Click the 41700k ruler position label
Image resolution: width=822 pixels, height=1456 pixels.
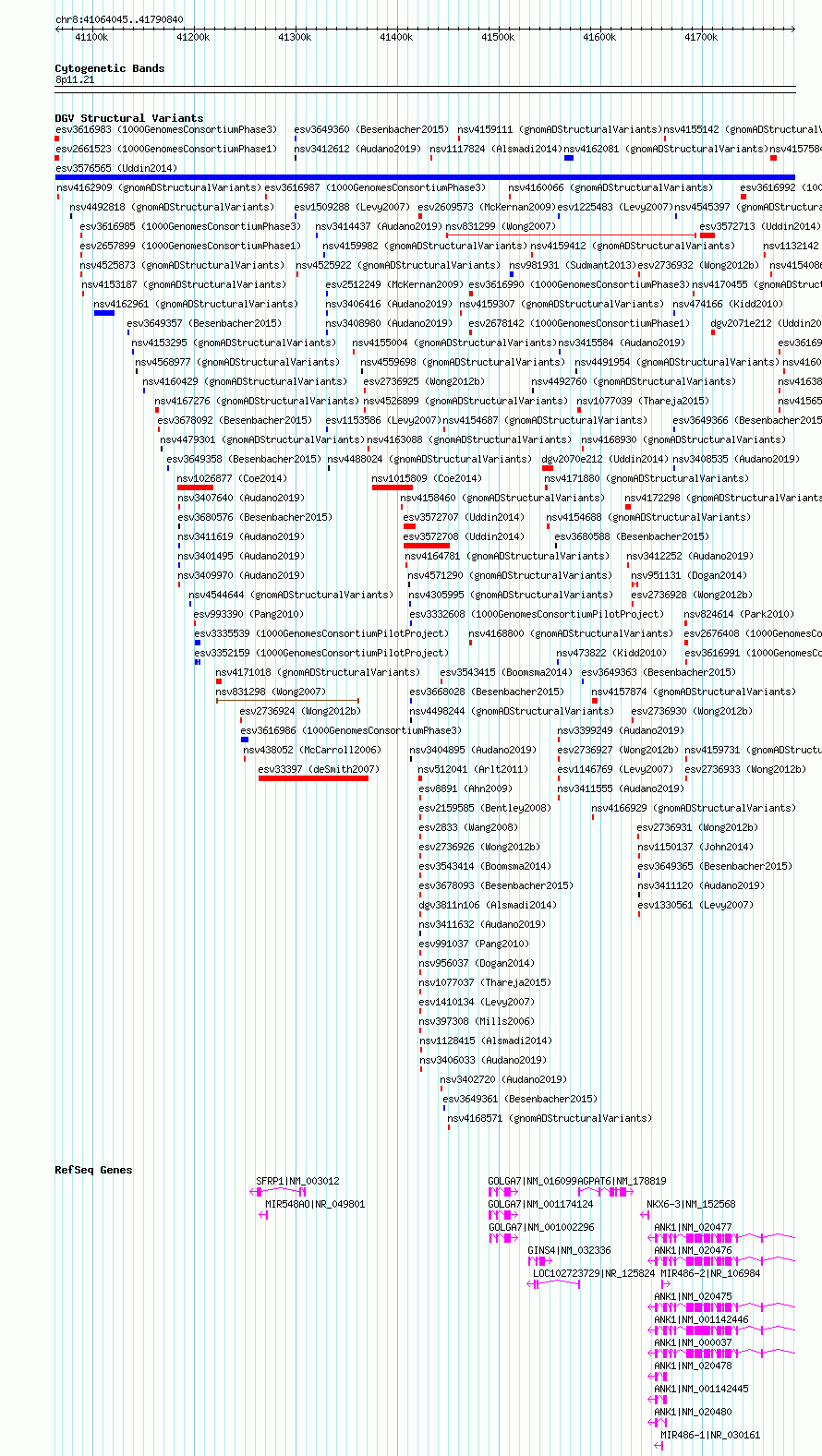(701, 37)
